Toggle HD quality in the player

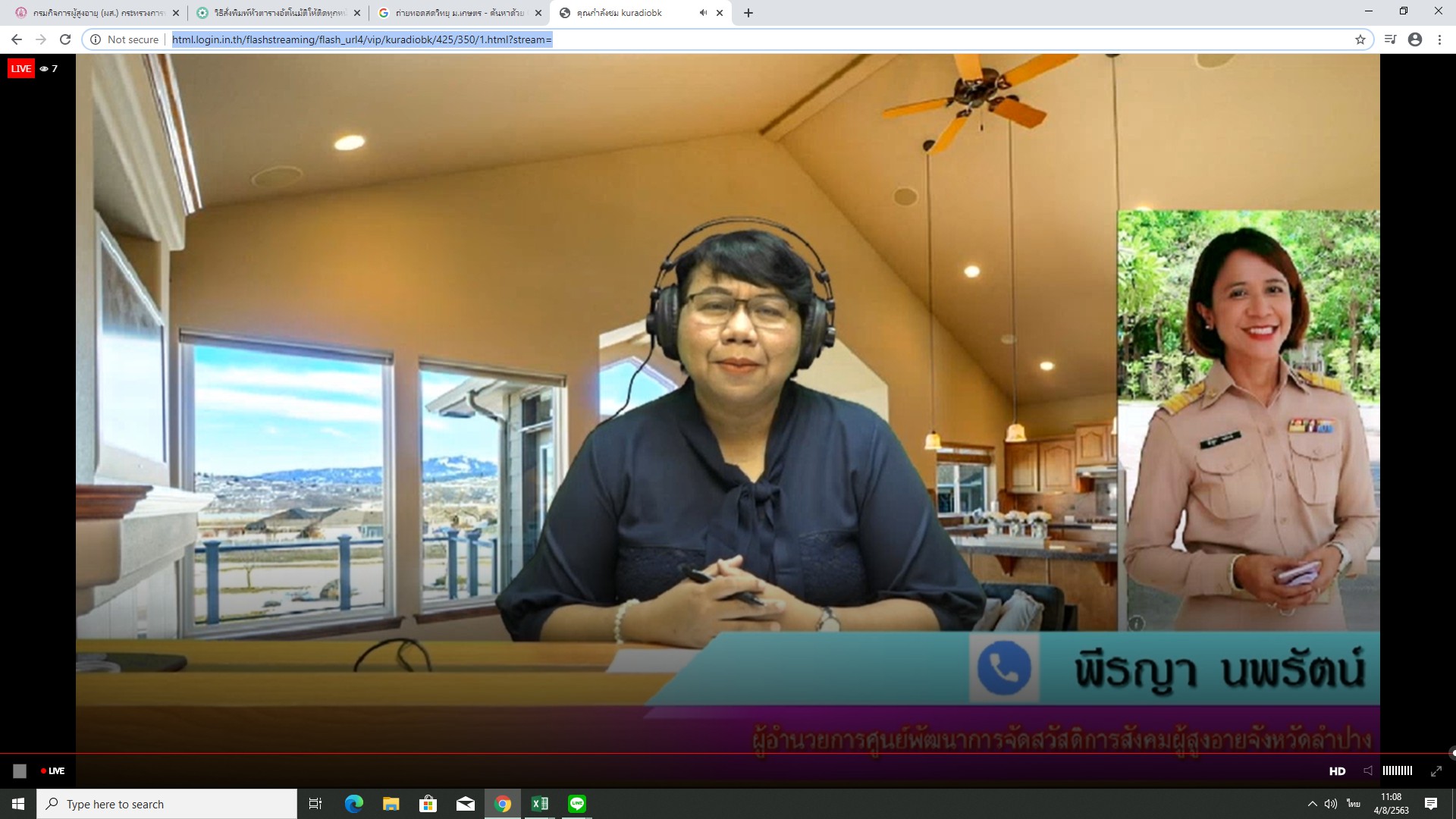(1337, 771)
